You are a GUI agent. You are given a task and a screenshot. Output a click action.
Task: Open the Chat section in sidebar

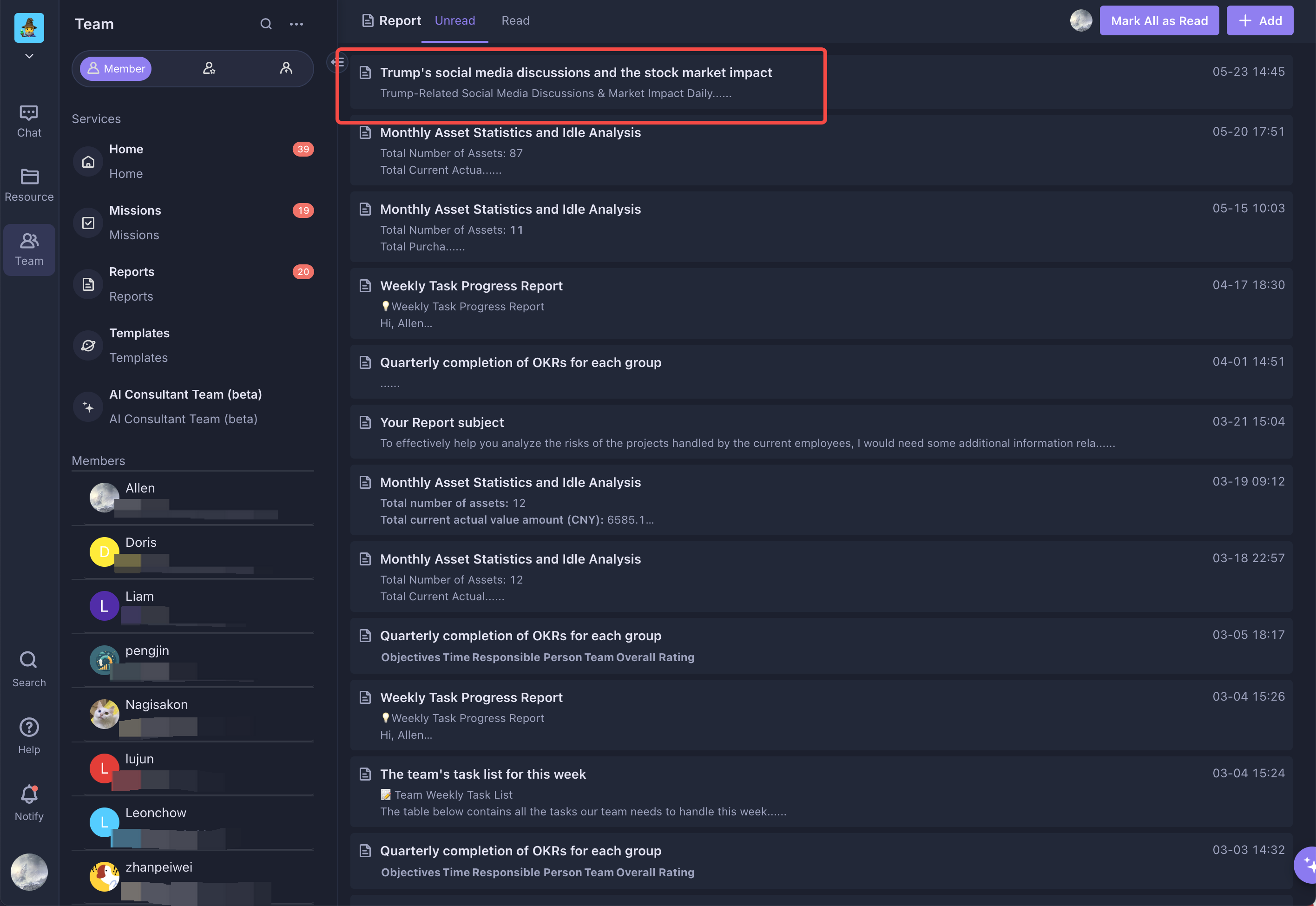coord(29,121)
